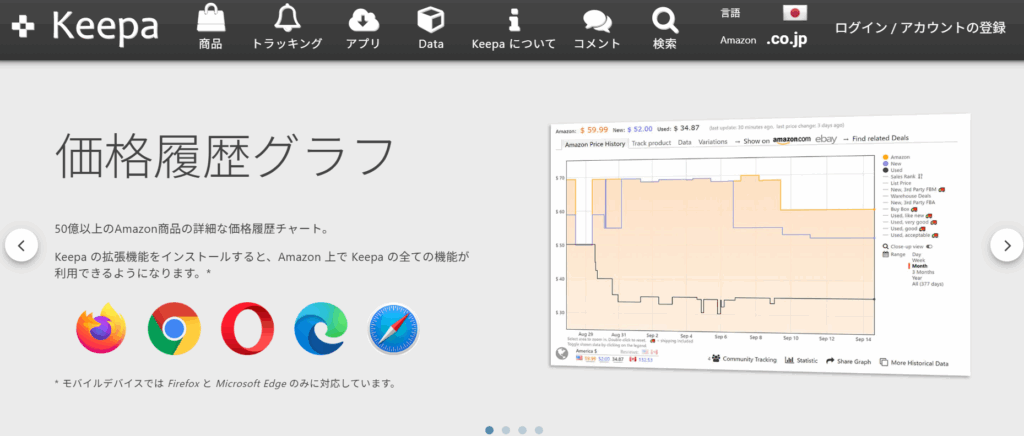
Task: Click the Microsoft Edge browser icon
Action: point(320,327)
